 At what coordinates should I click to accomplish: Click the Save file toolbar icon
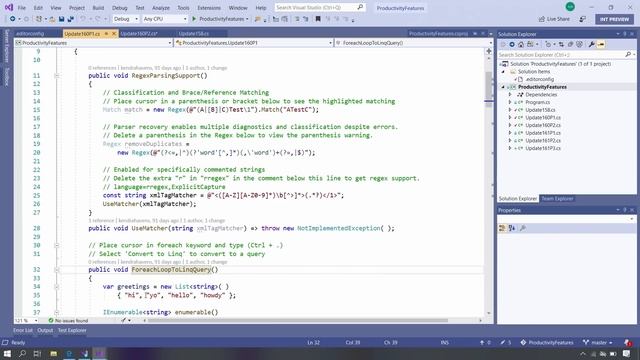point(61,19)
